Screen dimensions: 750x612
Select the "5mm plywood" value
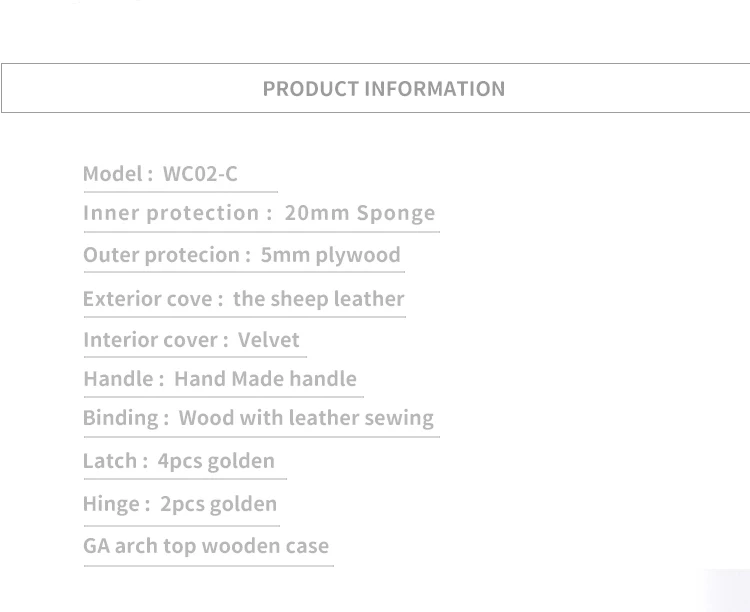click(330, 255)
